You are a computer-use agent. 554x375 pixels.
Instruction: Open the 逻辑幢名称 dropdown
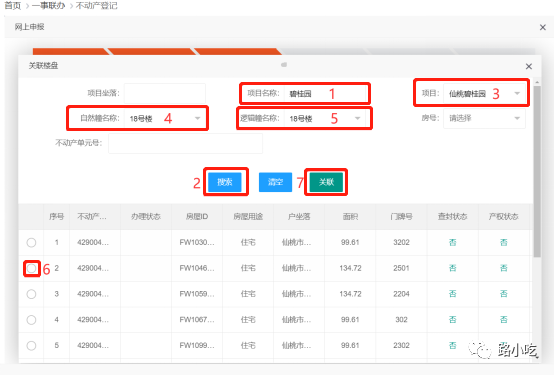pos(325,118)
